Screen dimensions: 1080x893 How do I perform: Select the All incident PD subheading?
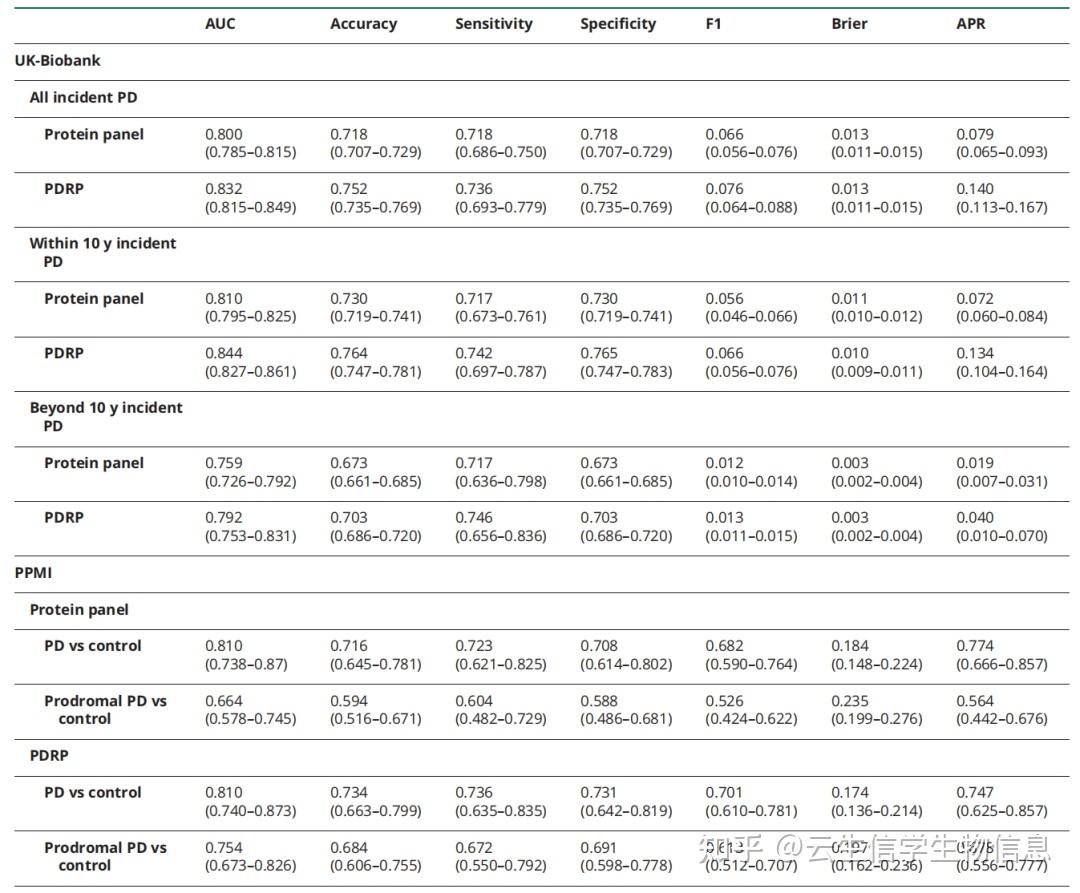83,98
